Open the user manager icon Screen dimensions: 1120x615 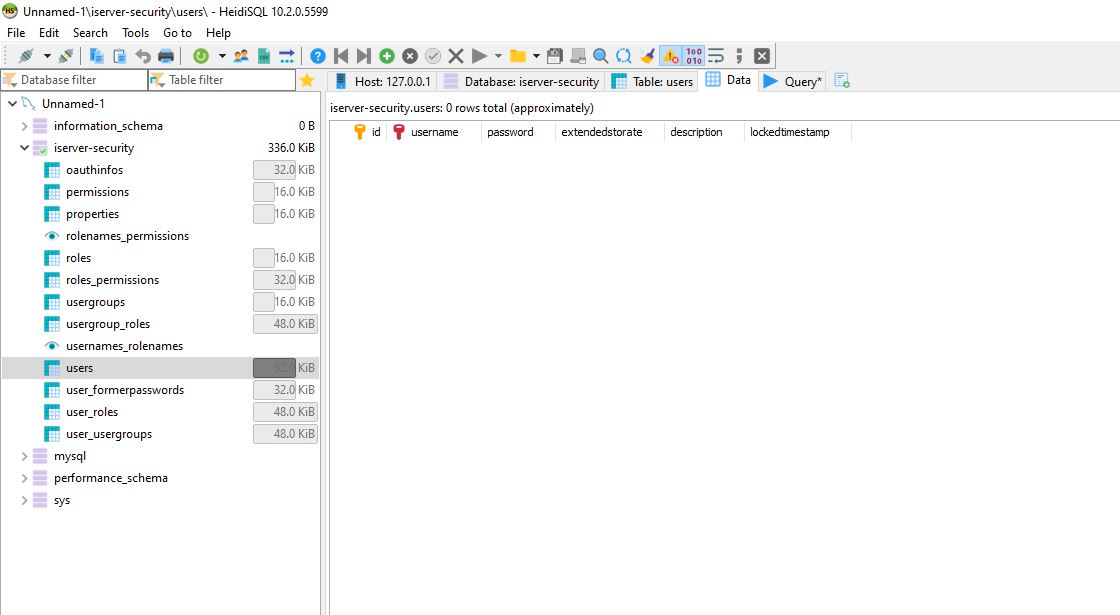[241, 56]
